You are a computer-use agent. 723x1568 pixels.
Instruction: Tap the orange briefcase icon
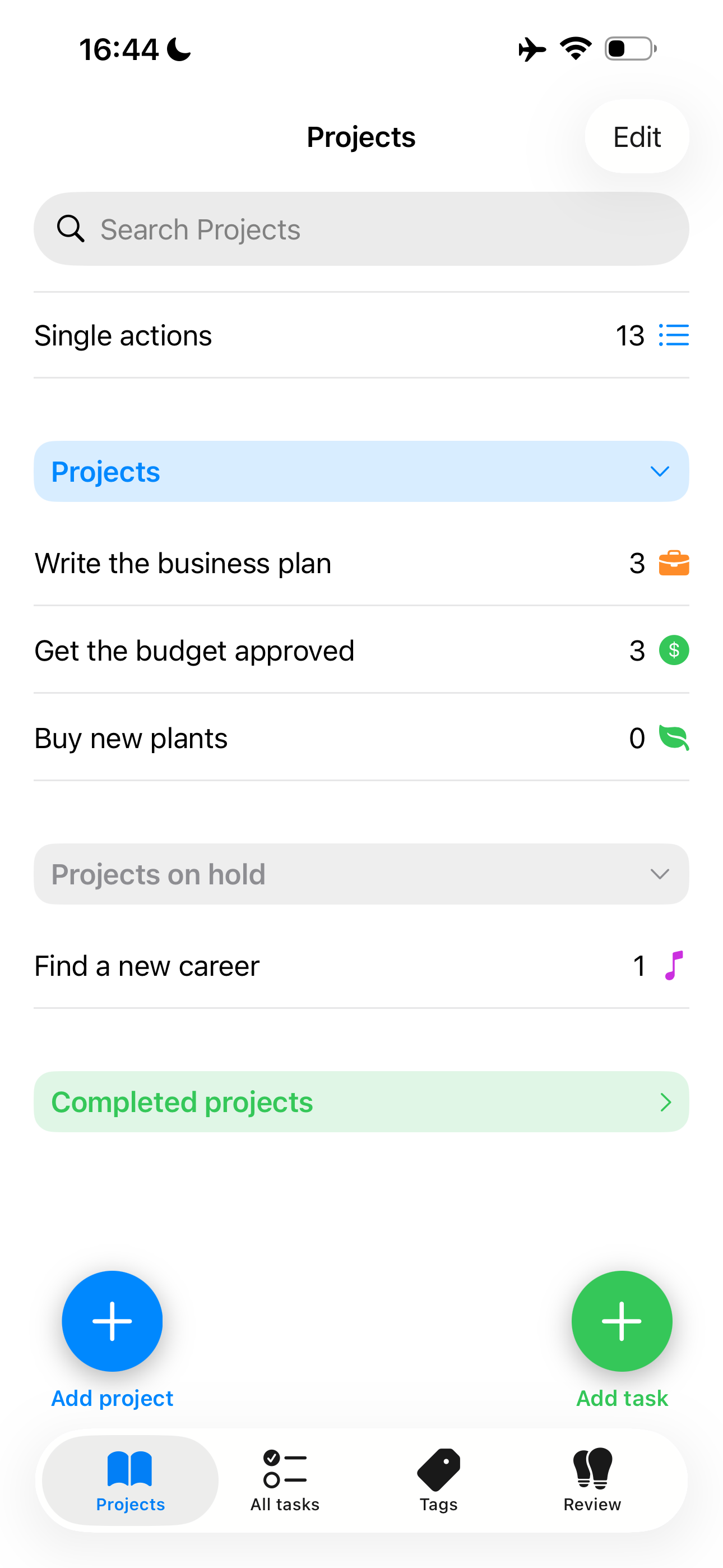674,563
